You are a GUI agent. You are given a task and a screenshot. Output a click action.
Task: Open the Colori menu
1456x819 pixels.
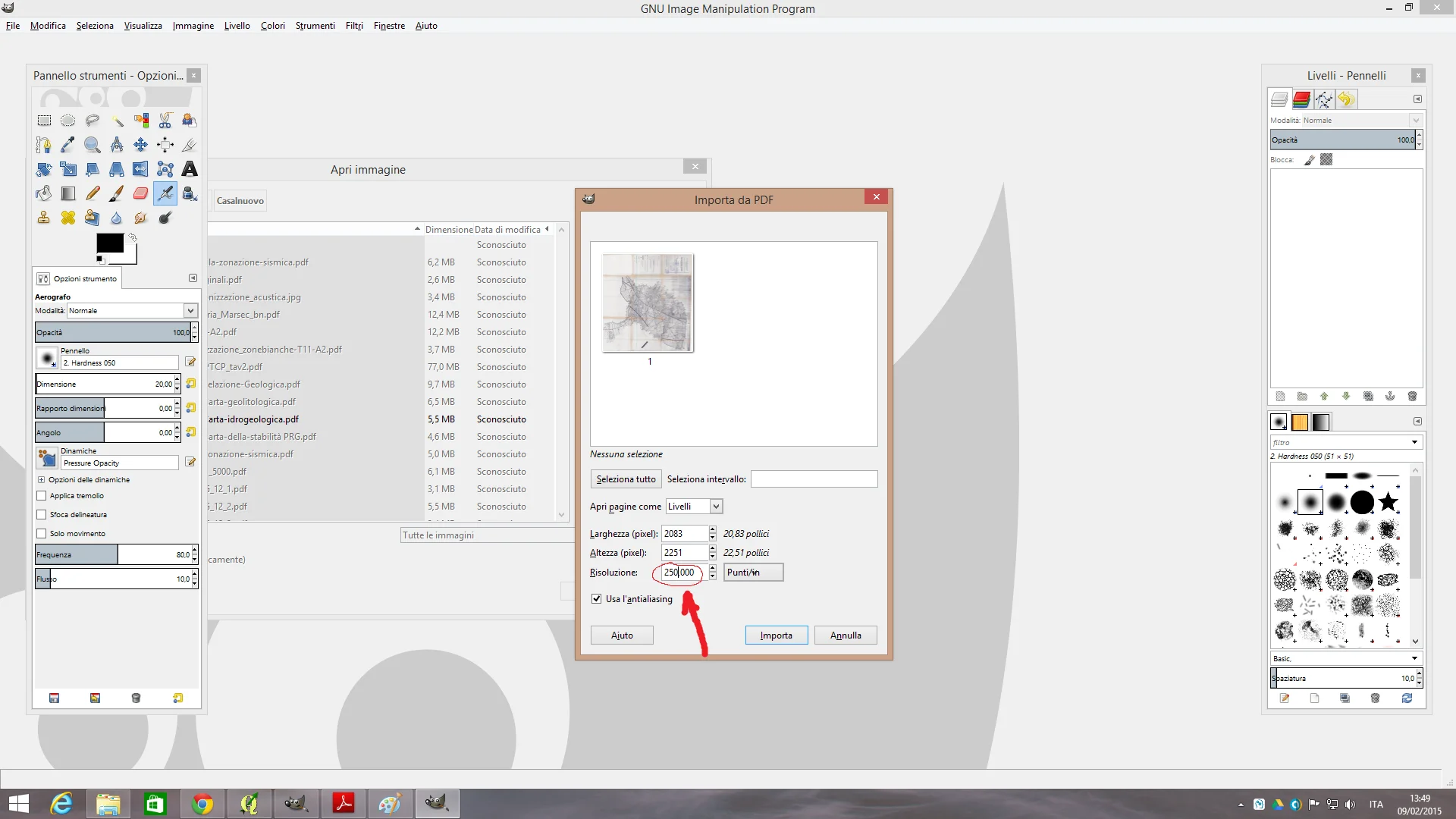coord(273,25)
